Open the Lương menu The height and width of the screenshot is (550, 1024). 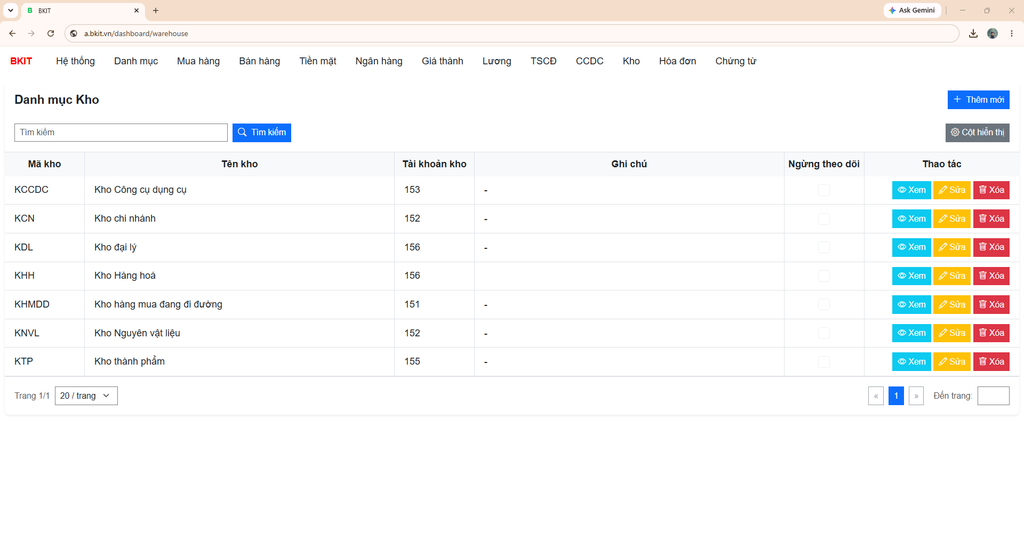coord(497,61)
